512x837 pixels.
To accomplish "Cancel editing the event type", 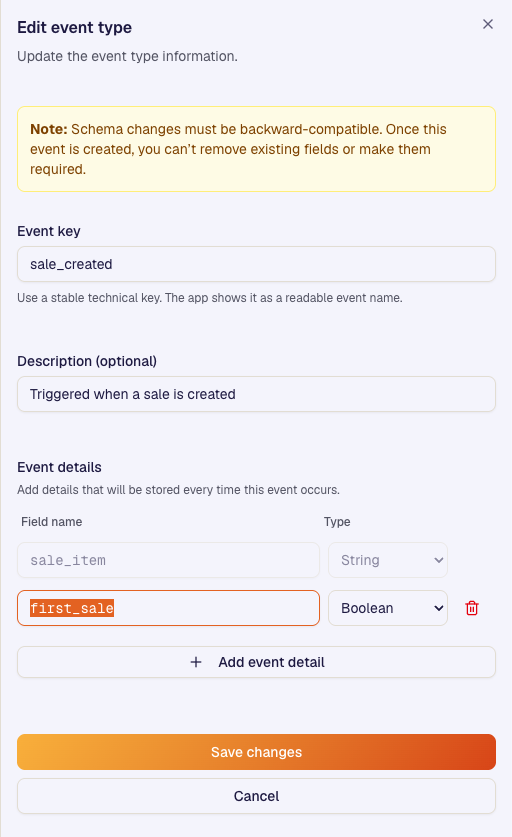I will tap(256, 796).
